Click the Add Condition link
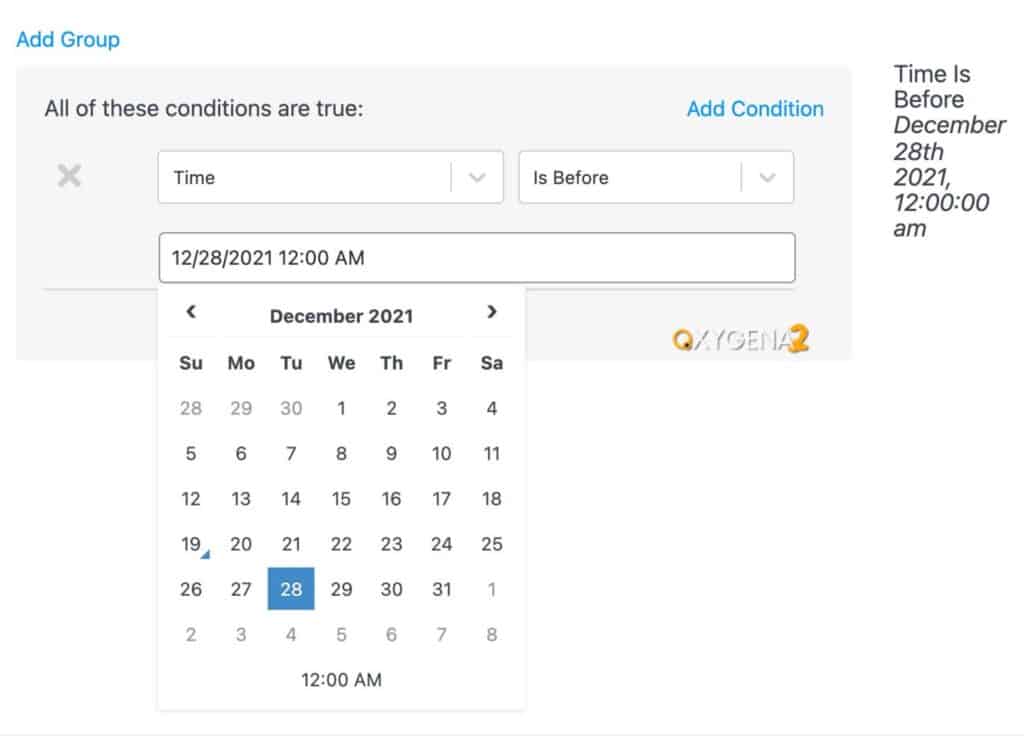This screenshot has height=736, width=1024. tap(755, 109)
